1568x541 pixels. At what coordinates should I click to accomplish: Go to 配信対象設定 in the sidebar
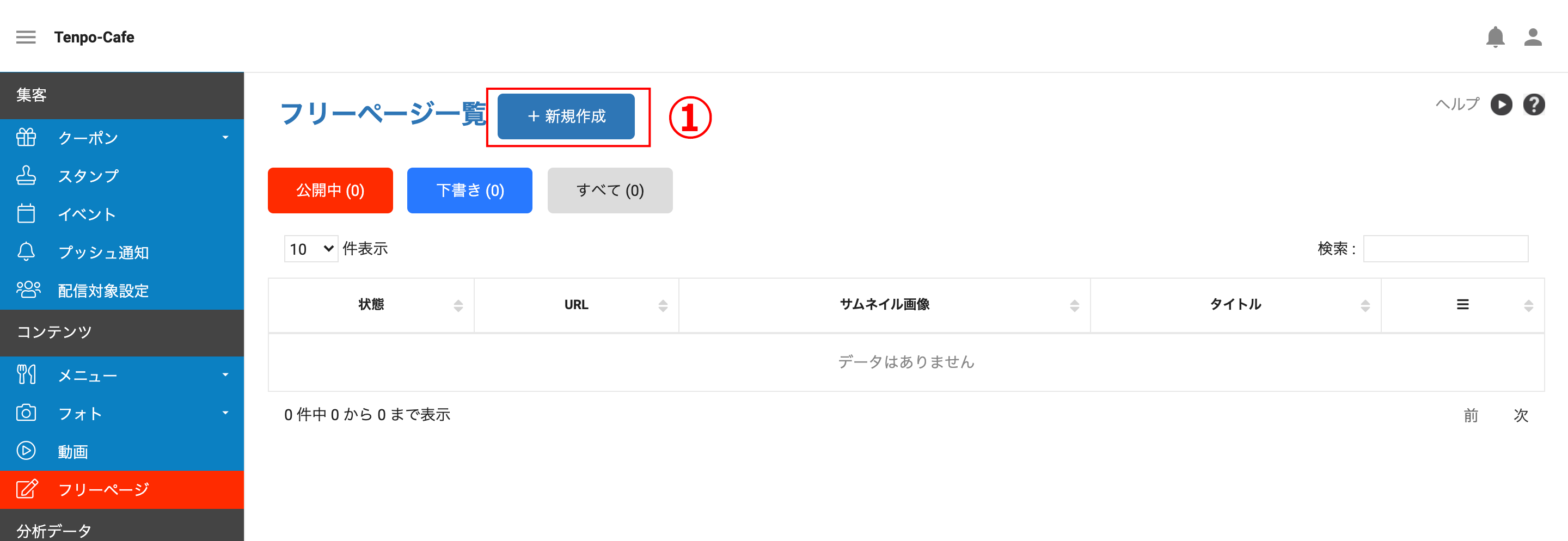(x=122, y=290)
